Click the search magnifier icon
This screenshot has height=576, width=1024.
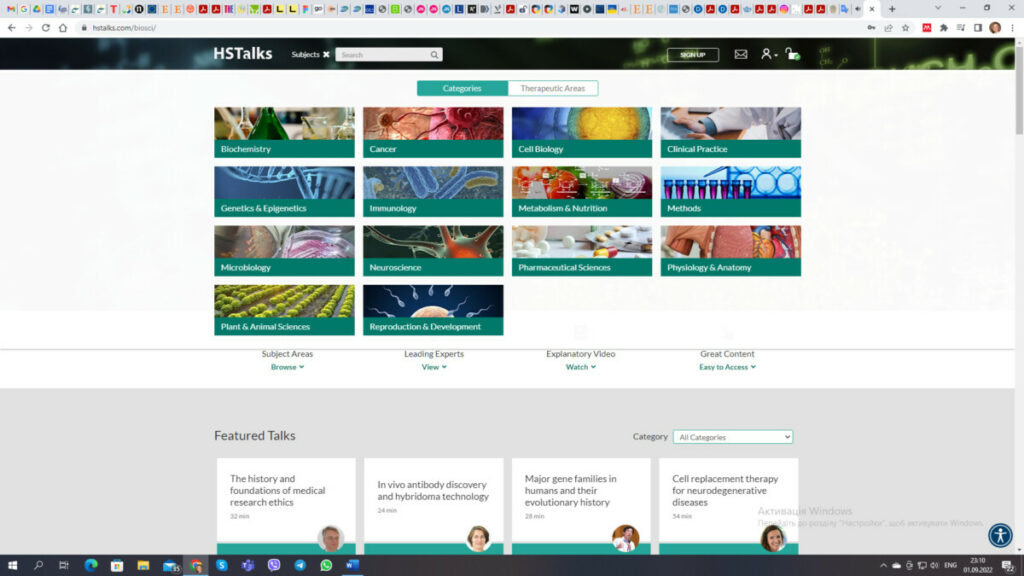434,55
